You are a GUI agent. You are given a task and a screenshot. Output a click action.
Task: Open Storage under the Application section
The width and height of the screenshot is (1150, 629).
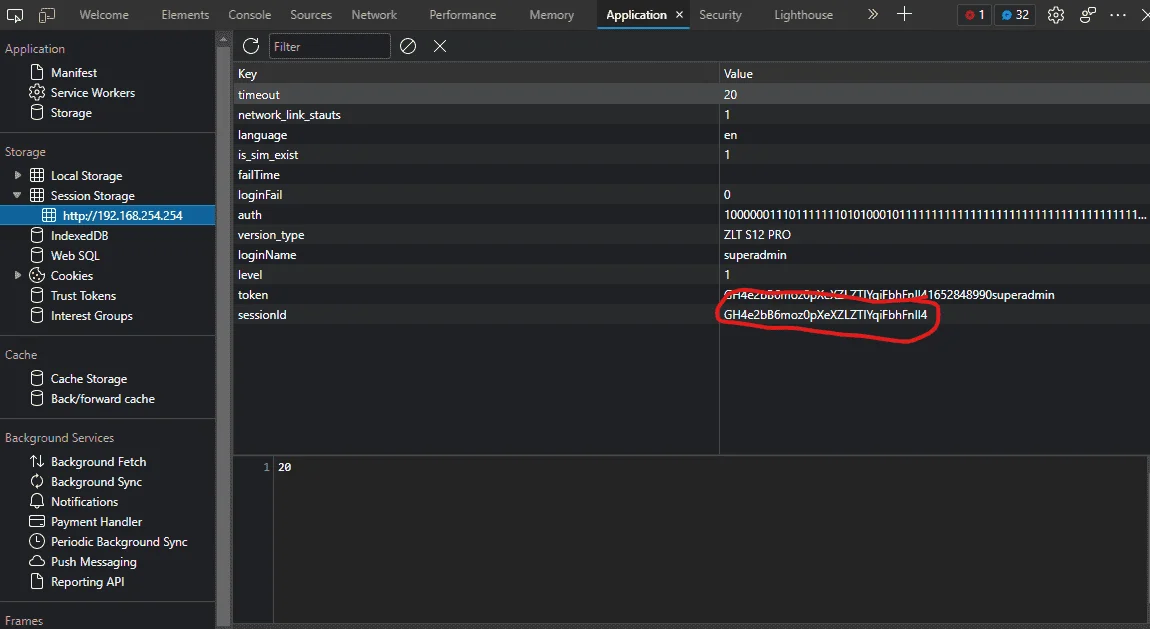[71, 113]
